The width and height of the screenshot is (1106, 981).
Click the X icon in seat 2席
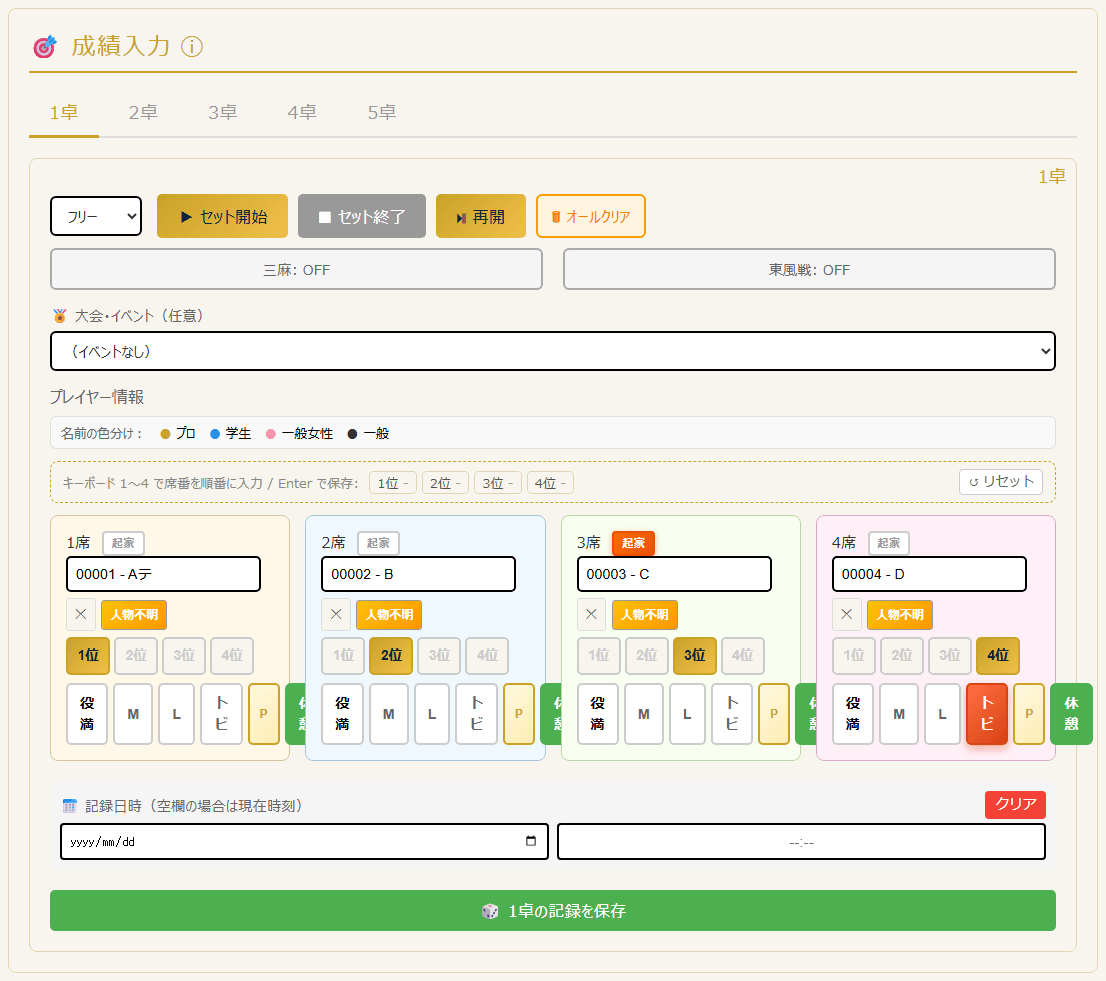(x=336, y=614)
